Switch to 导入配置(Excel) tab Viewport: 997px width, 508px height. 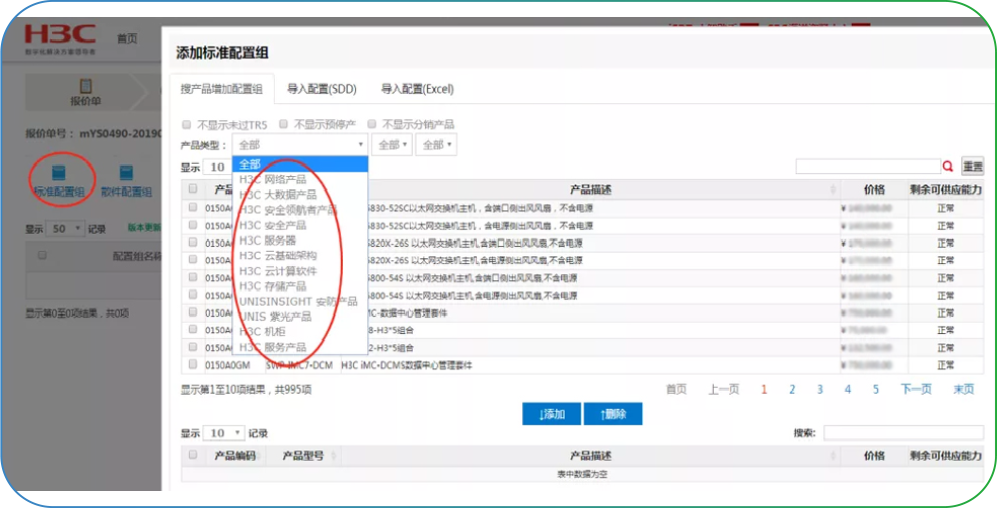tap(418, 89)
